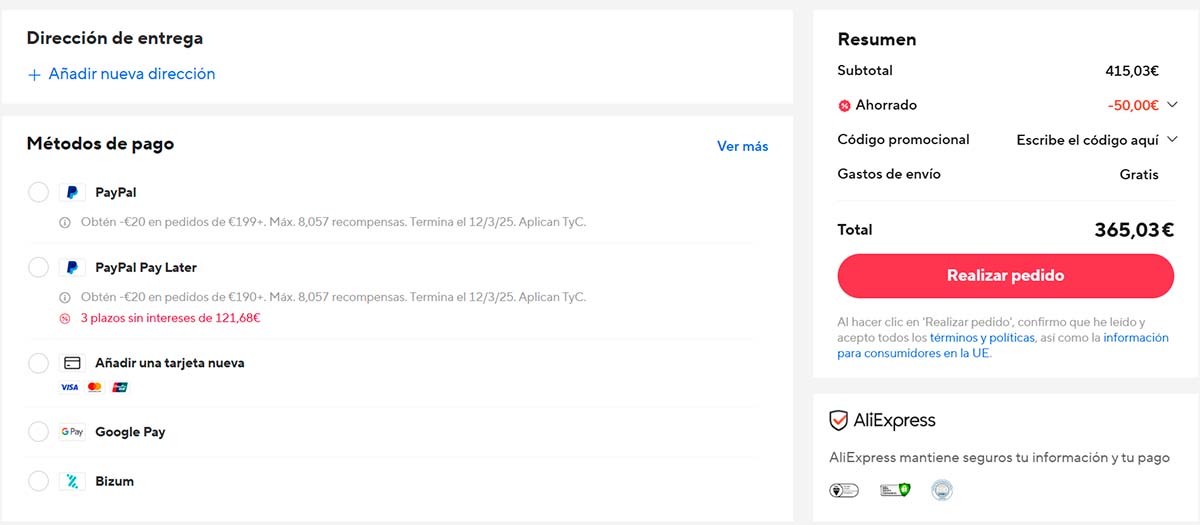
Task: Click the Resumen heading
Action: [x=877, y=40]
